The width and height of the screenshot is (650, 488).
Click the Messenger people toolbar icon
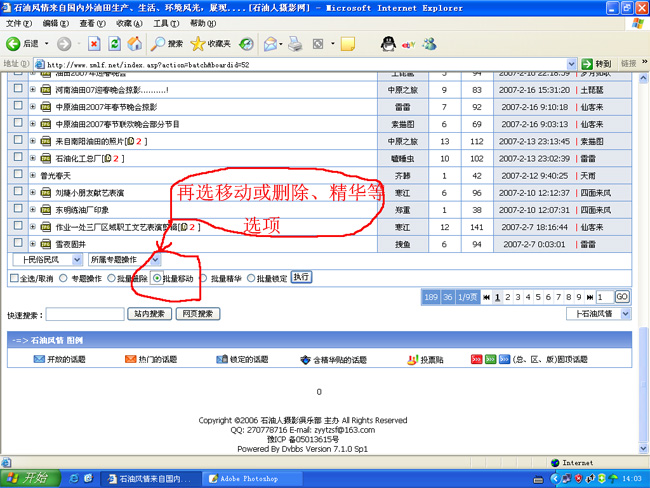click(x=429, y=44)
